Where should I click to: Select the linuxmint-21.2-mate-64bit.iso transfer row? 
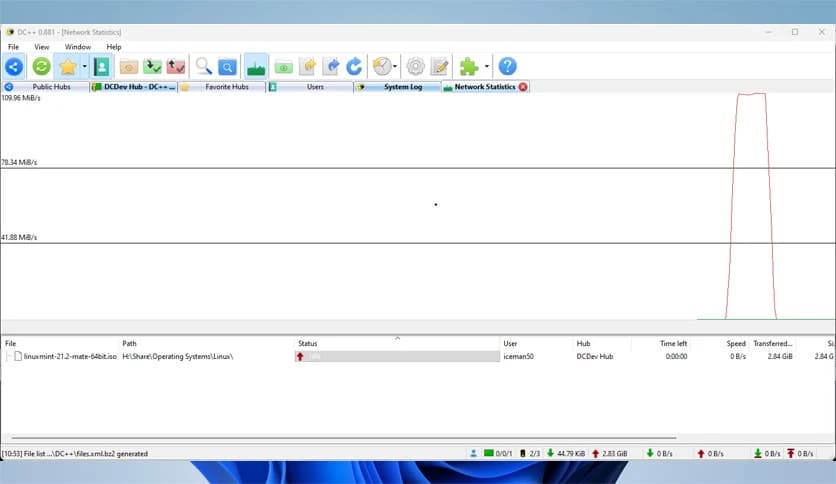click(x=418, y=357)
